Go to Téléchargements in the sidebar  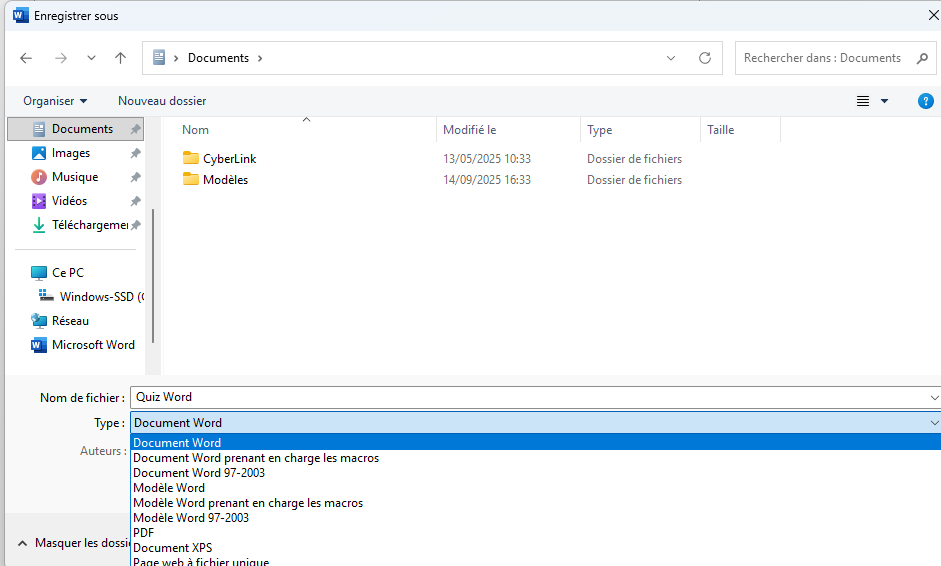coord(89,225)
